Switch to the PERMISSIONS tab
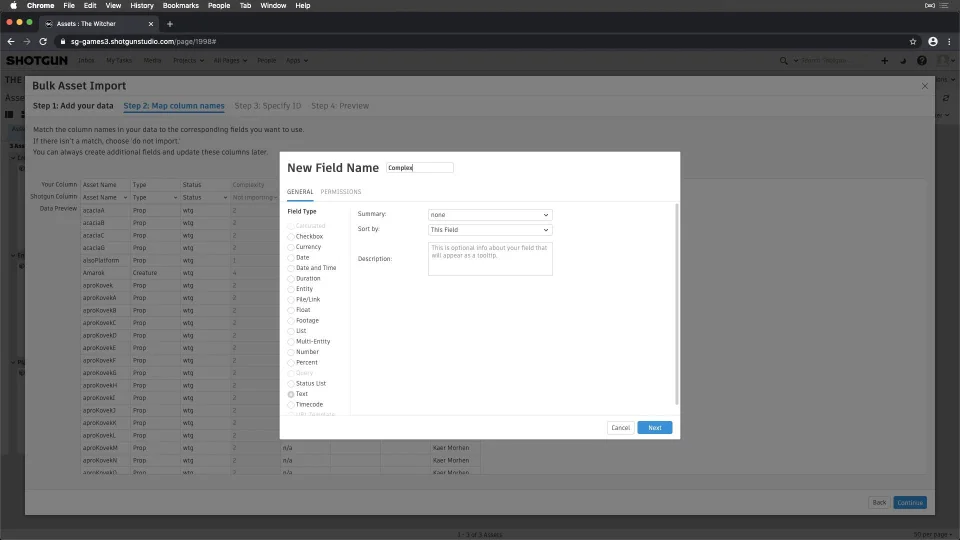960x540 pixels. tap(340, 192)
